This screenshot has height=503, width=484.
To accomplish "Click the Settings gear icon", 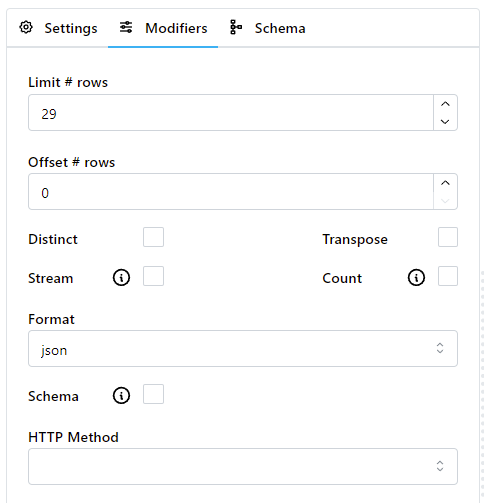I will point(26,28).
